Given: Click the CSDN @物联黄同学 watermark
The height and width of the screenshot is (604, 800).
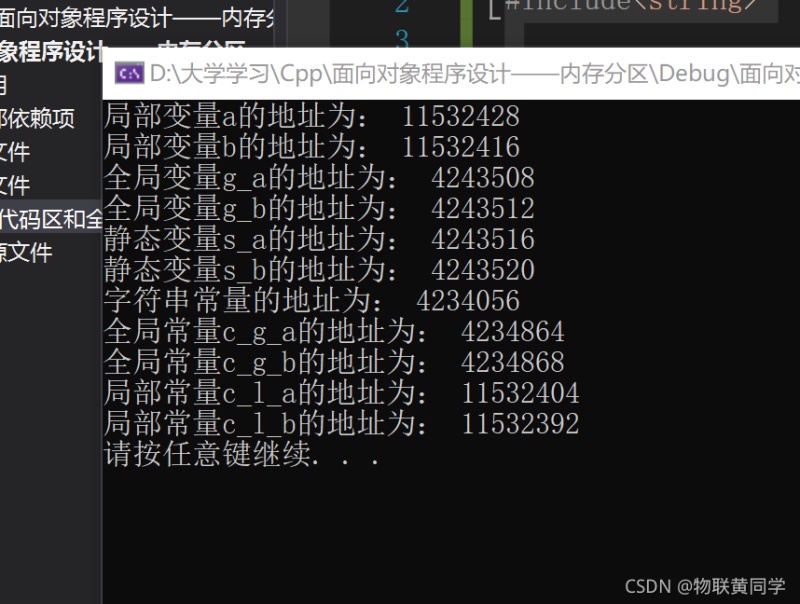Looking at the screenshot, I should 705,586.
